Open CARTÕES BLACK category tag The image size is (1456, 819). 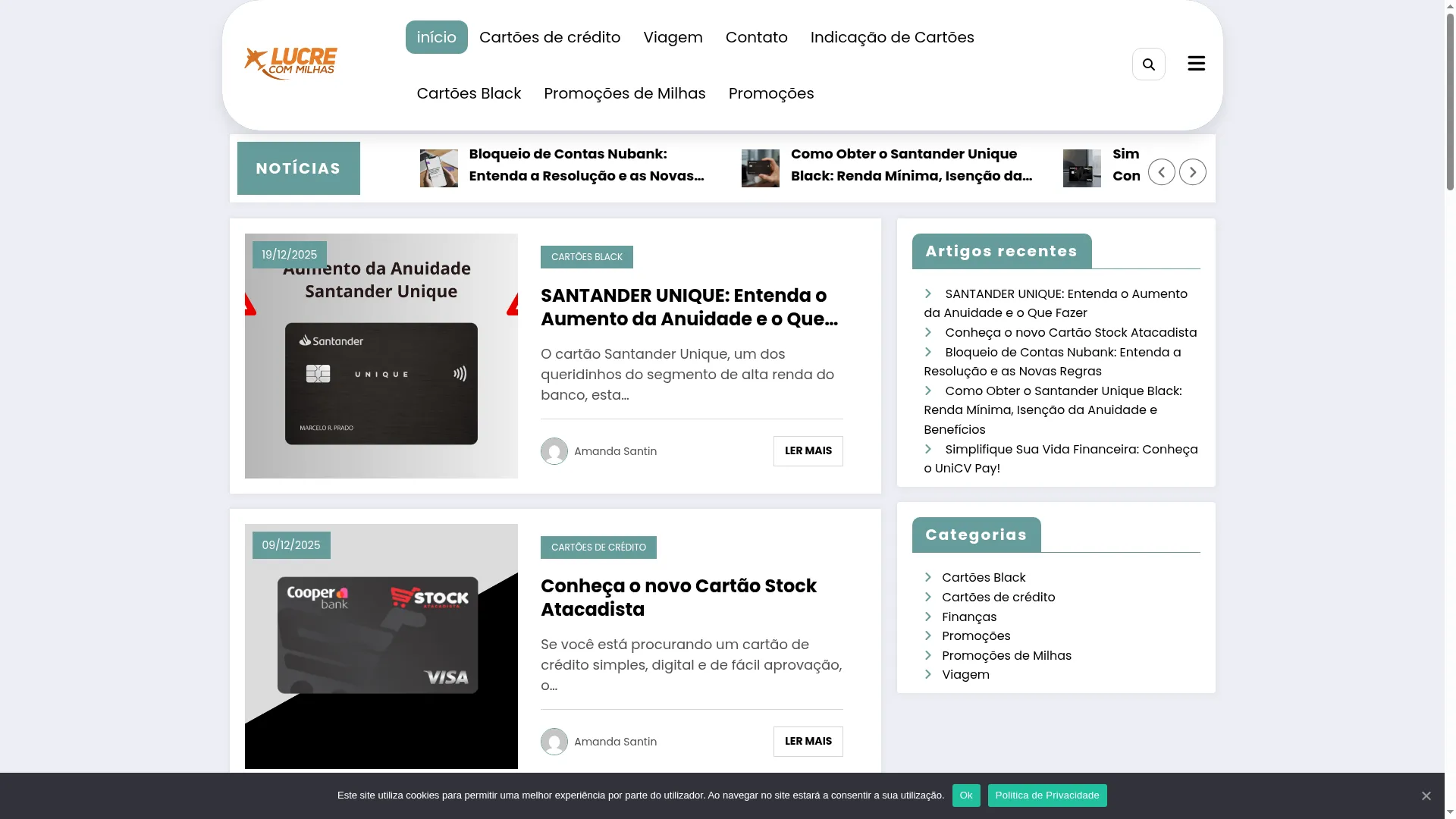586,257
